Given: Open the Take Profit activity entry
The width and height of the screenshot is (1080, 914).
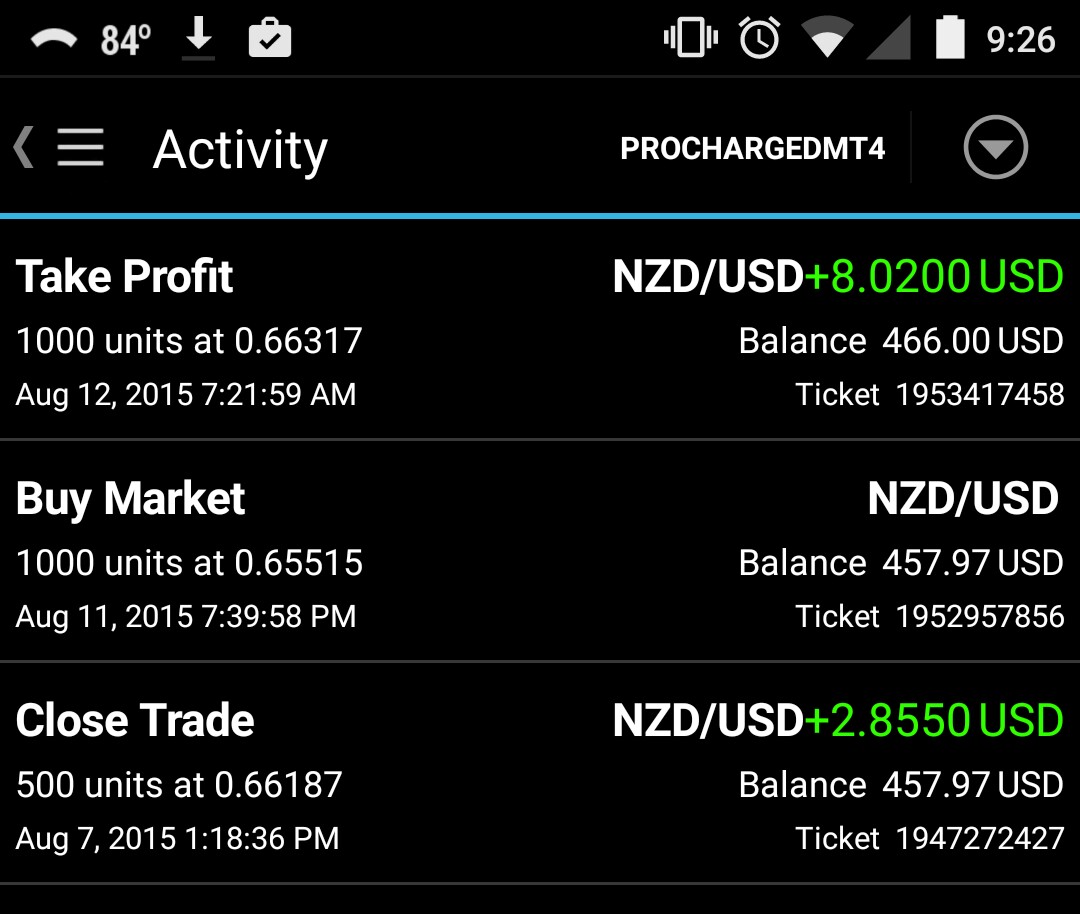Looking at the screenshot, I should pyautogui.click(x=125, y=276).
